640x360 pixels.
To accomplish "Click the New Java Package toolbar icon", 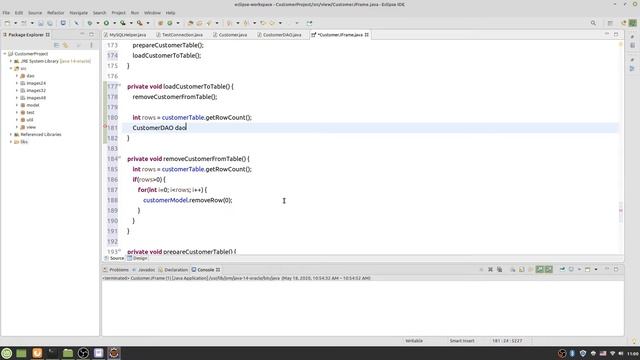I will point(160,23).
